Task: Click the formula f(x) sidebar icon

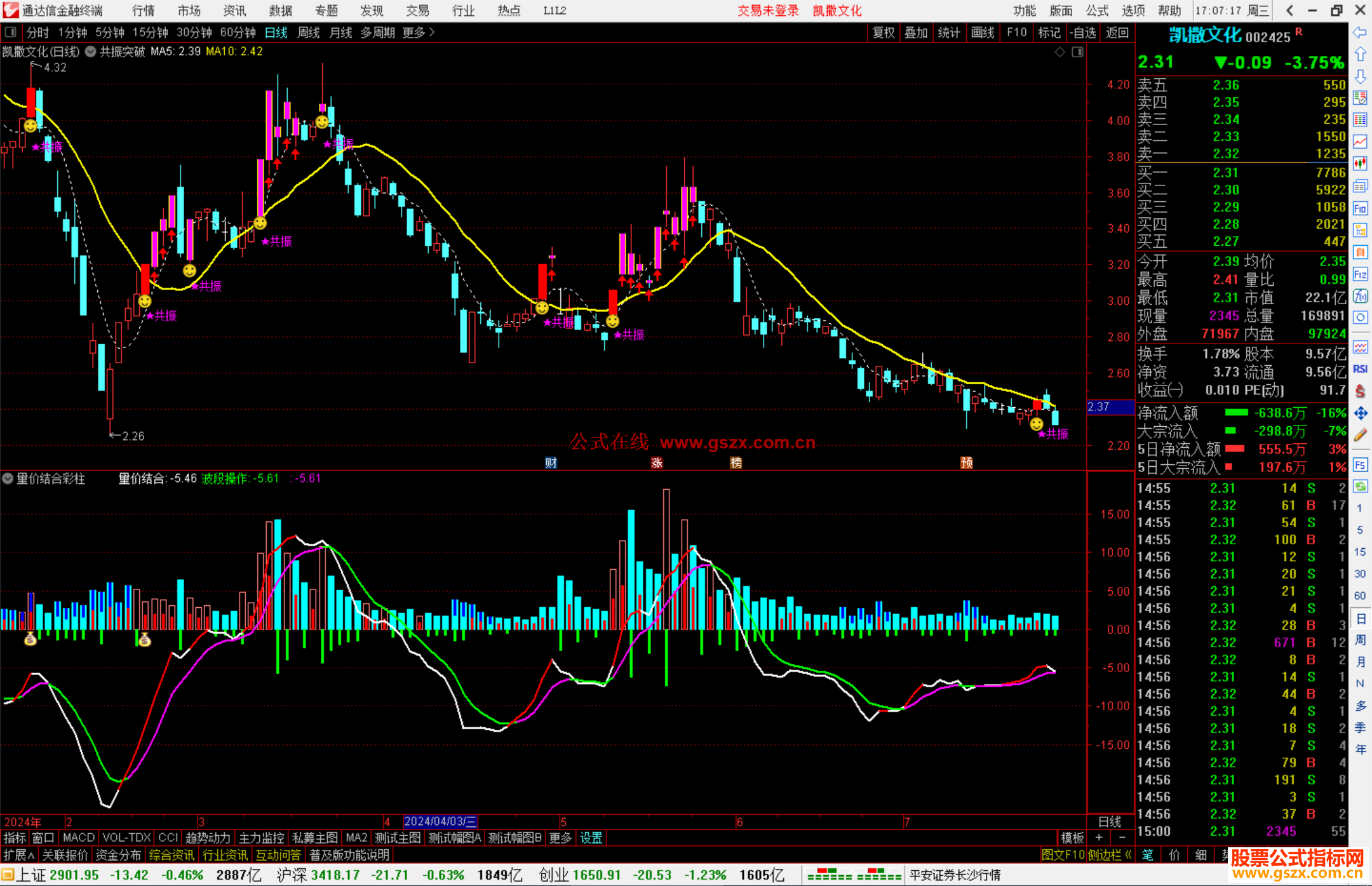Action: click(1360, 296)
